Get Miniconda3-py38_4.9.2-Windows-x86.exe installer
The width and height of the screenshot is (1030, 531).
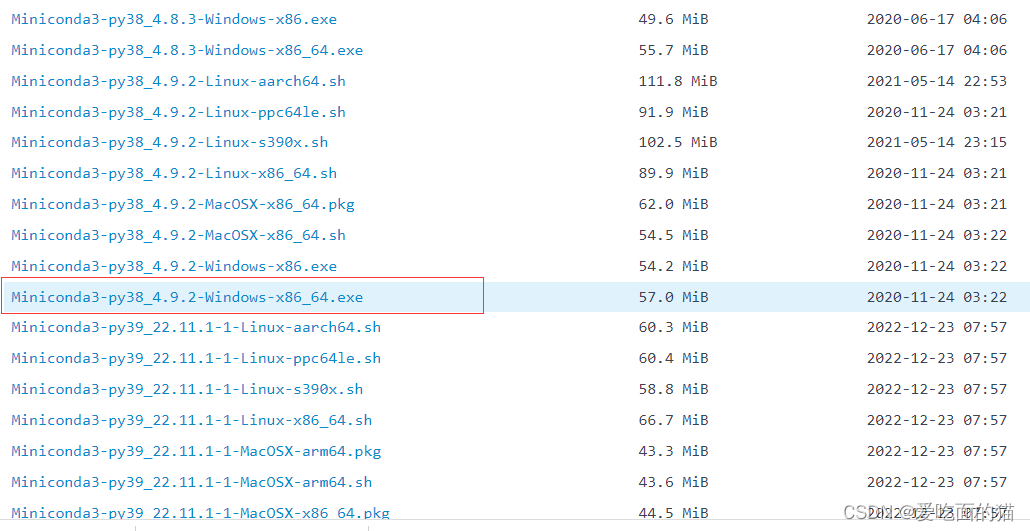click(174, 266)
